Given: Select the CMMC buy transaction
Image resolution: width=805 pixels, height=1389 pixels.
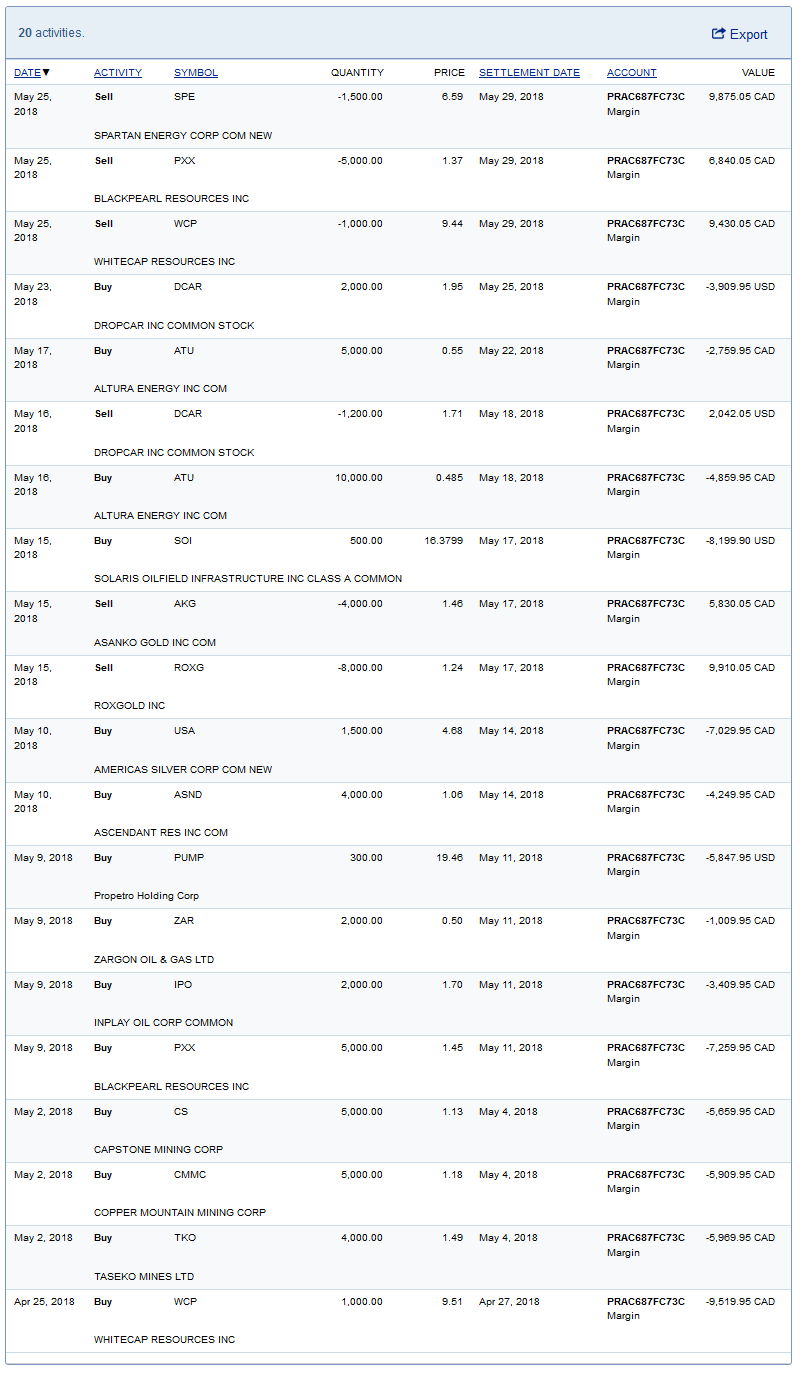Looking at the screenshot, I should [400, 1193].
